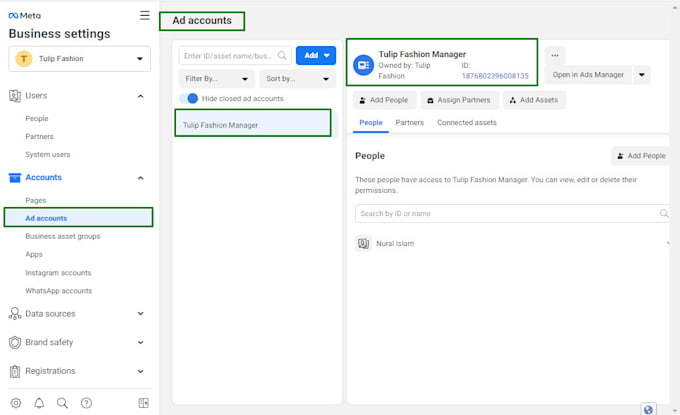Click Add Assets button

534,100
